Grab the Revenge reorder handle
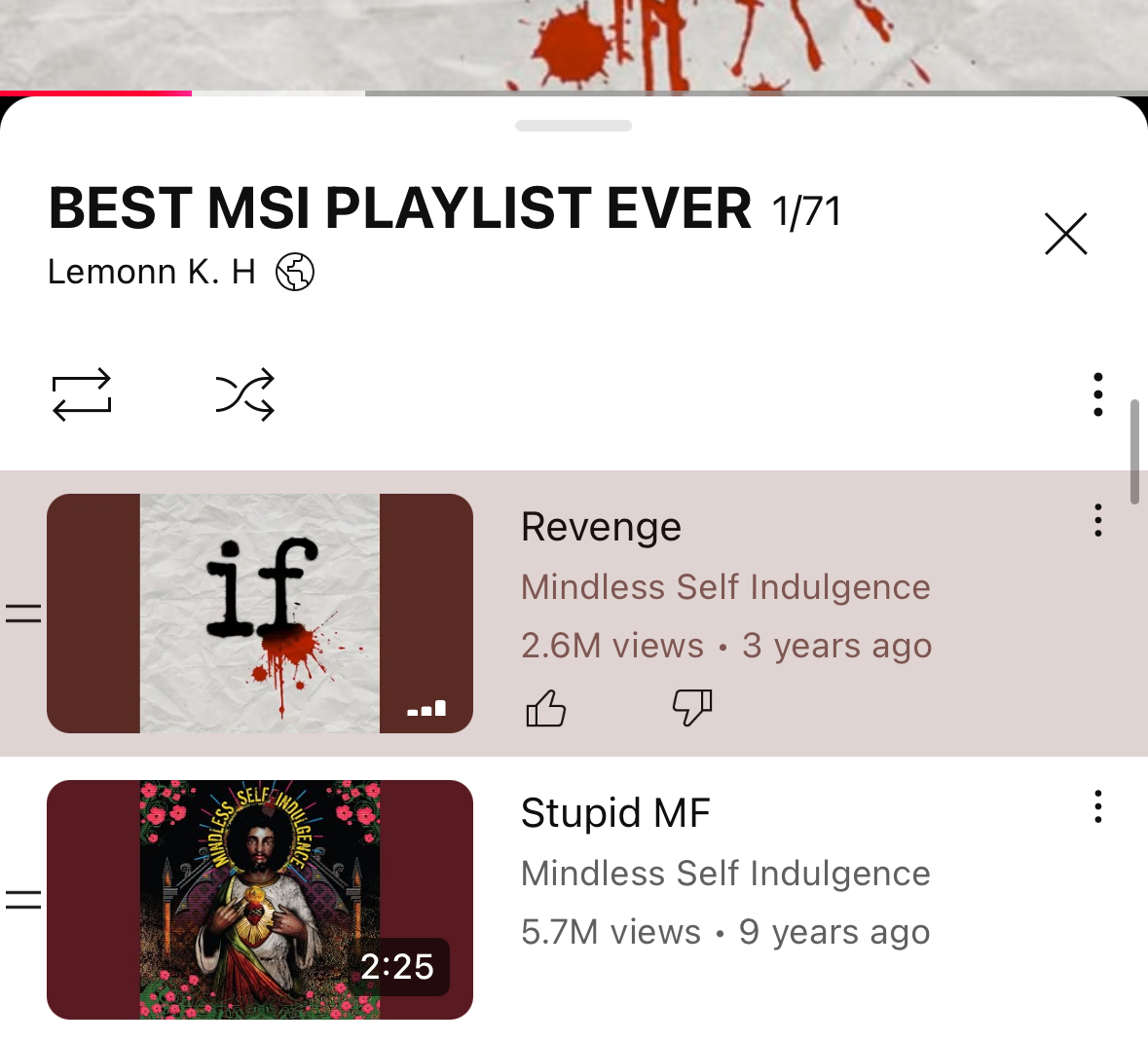This screenshot has height=1043, width=1148. point(23,614)
